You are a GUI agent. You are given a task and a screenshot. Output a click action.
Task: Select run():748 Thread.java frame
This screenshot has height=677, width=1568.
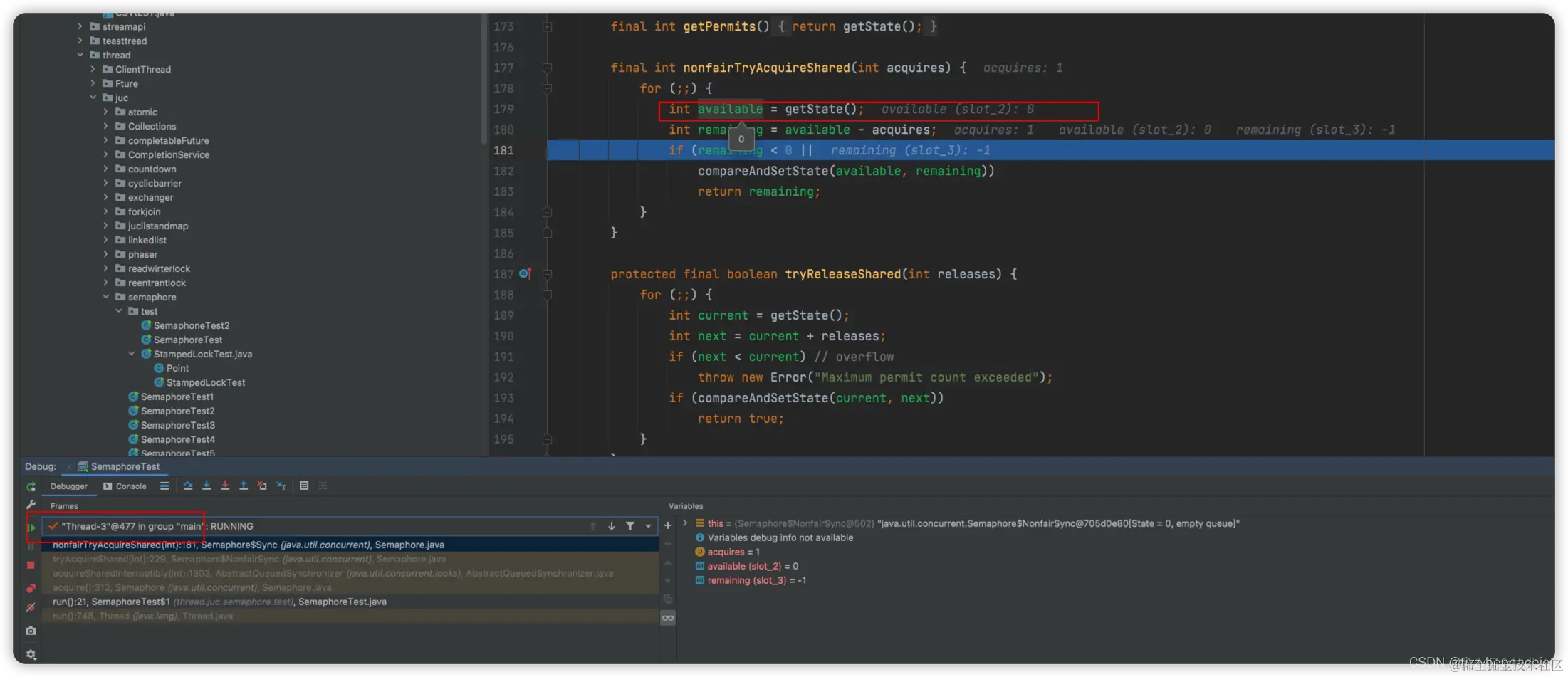click(350, 616)
